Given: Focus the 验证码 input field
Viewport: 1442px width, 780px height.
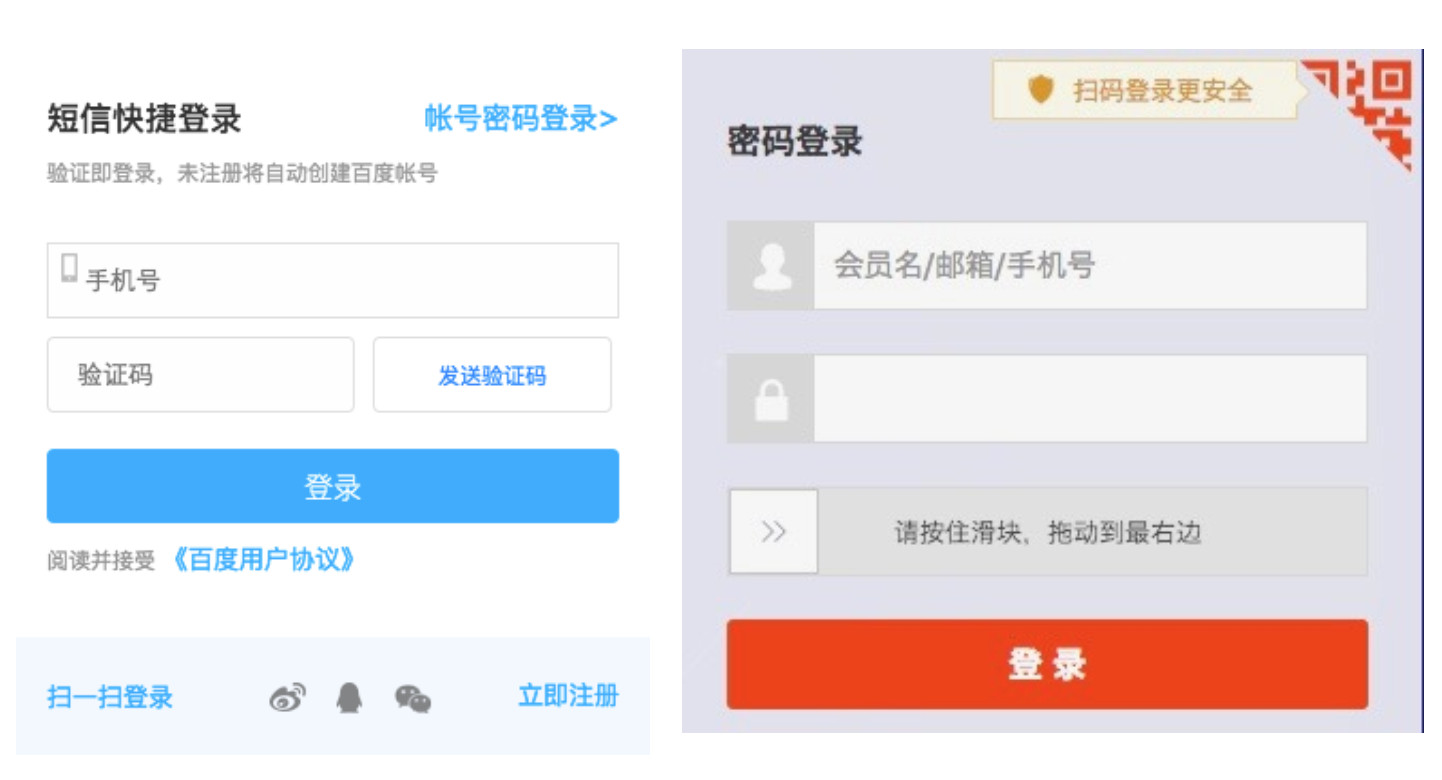Looking at the screenshot, I should (200, 376).
